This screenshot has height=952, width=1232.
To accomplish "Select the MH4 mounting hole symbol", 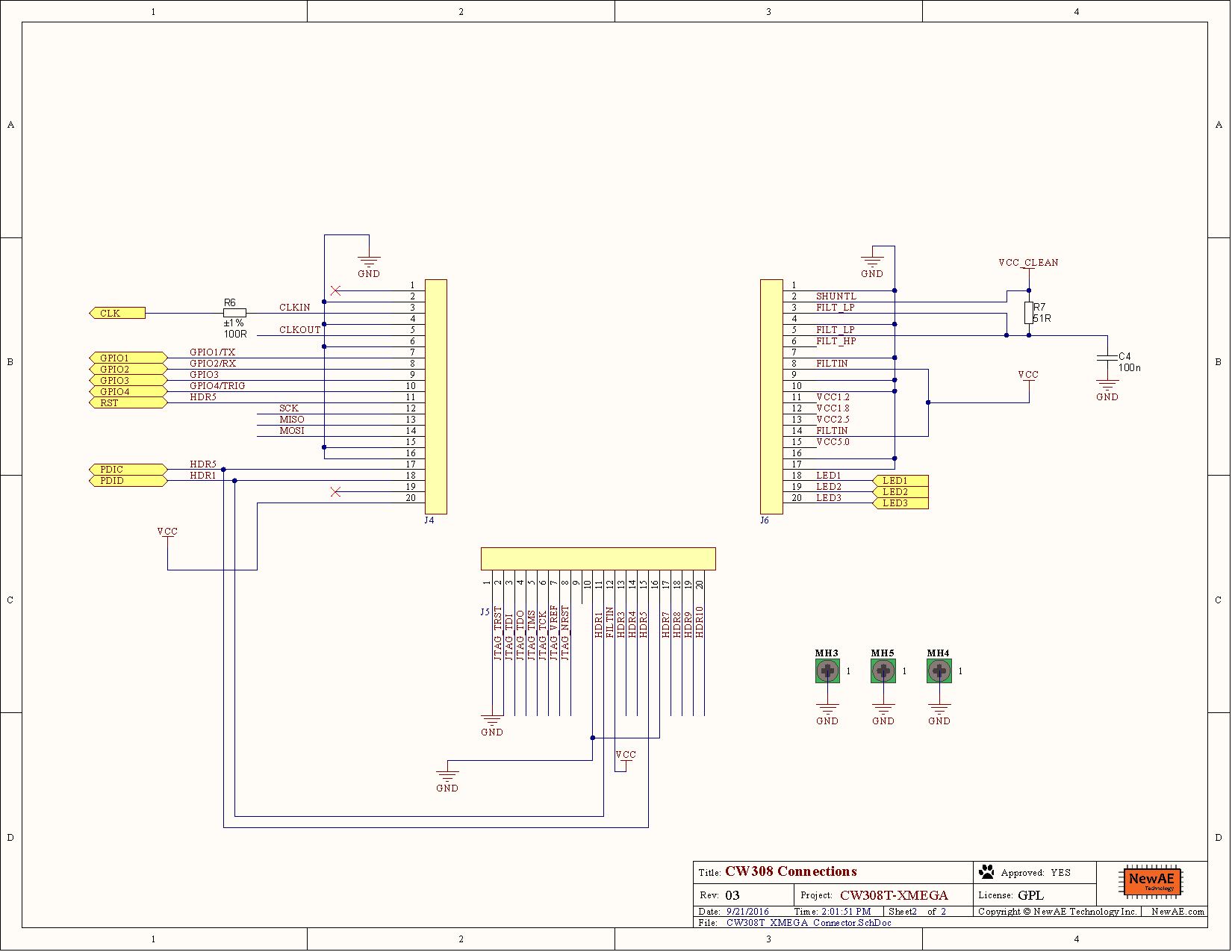I will (x=939, y=671).
